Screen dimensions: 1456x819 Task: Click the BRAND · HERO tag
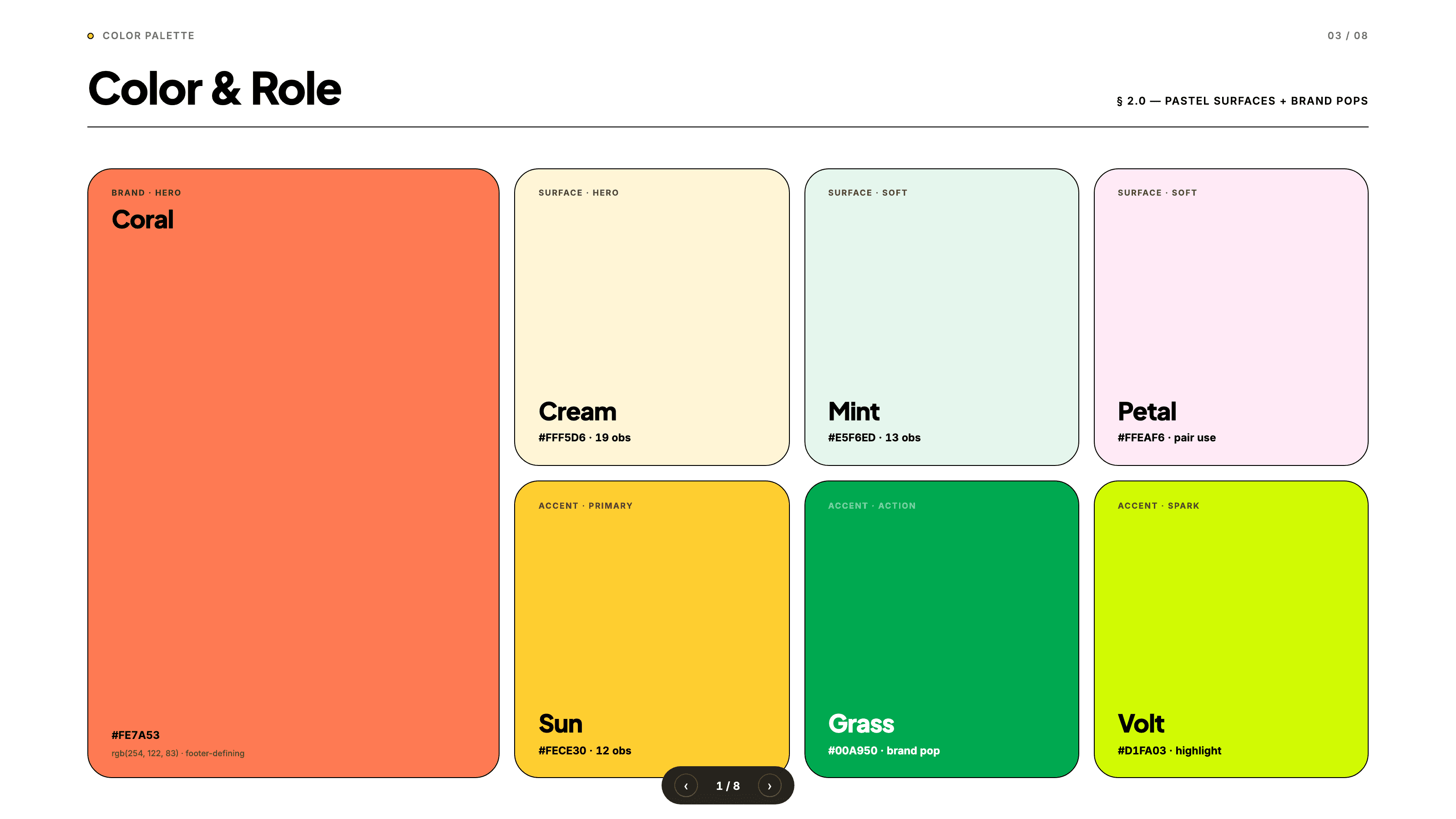click(147, 193)
